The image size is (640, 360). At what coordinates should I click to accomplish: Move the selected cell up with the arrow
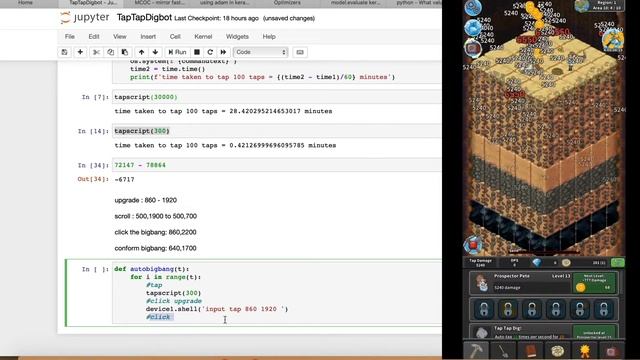point(141,52)
